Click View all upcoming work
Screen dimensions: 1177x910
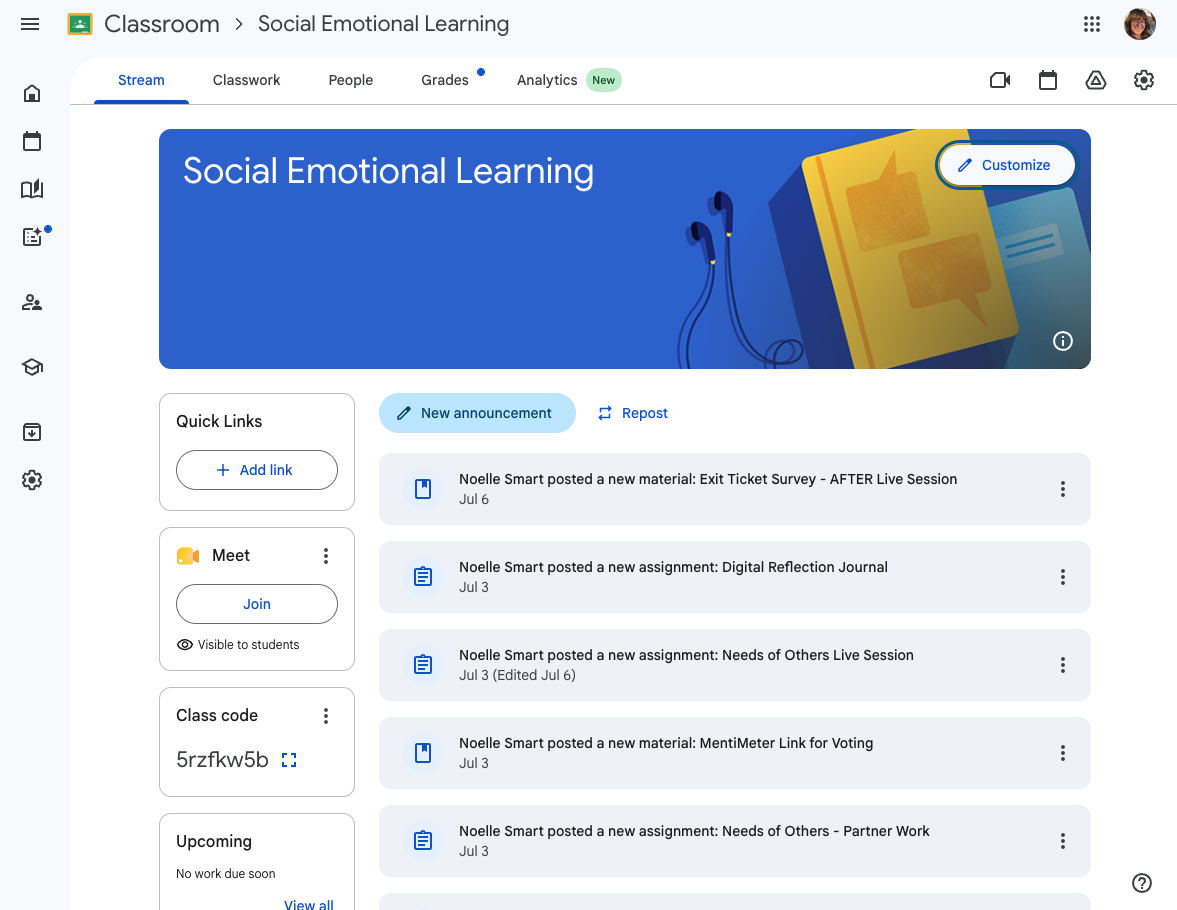click(309, 903)
